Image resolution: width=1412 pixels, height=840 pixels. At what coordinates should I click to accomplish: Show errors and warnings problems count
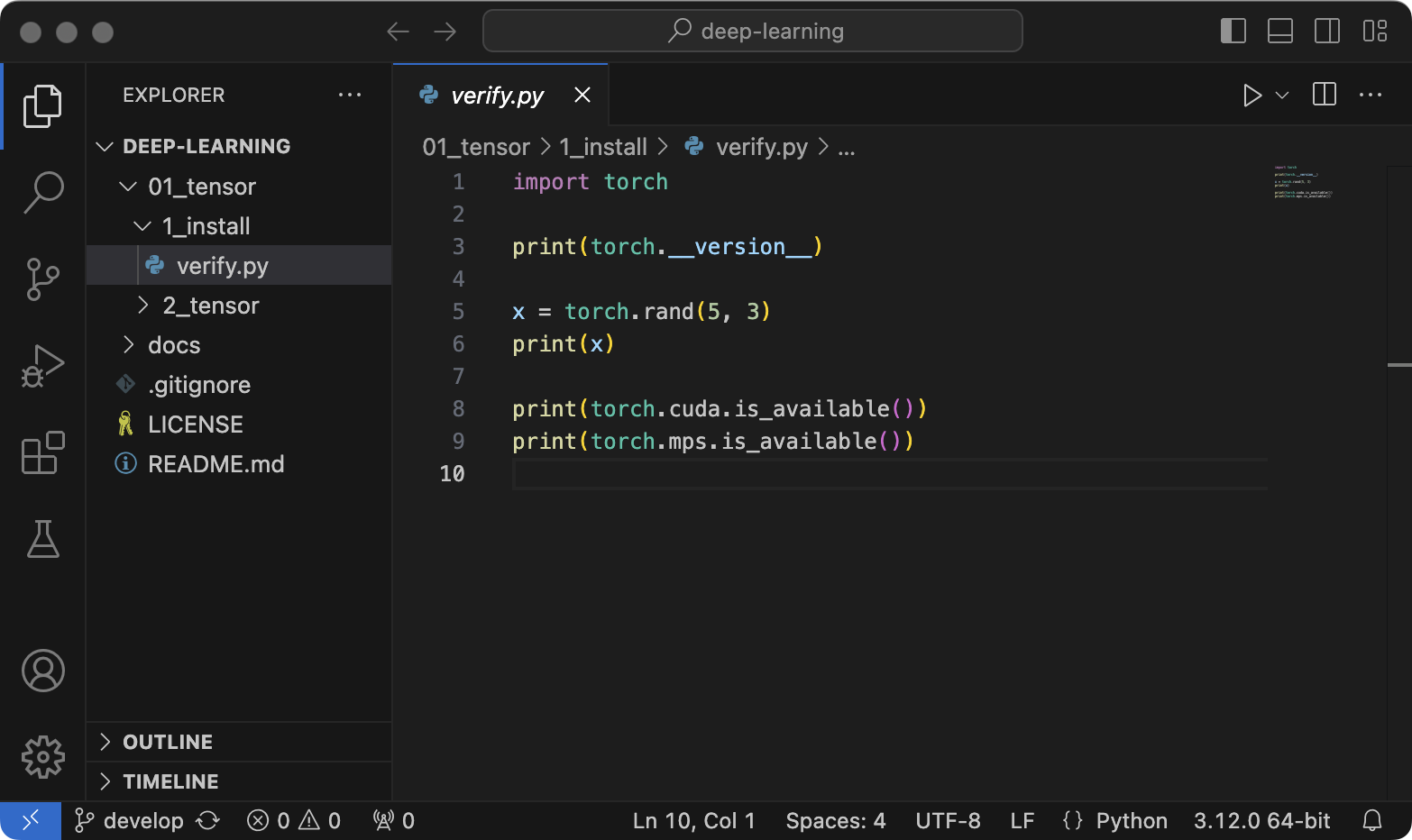(x=294, y=820)
